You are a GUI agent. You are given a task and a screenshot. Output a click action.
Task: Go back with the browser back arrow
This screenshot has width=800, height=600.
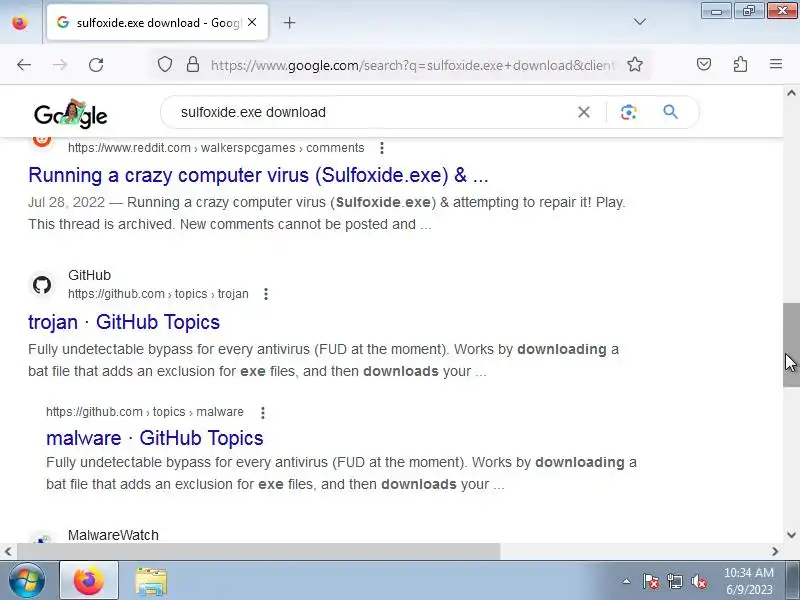24,65
